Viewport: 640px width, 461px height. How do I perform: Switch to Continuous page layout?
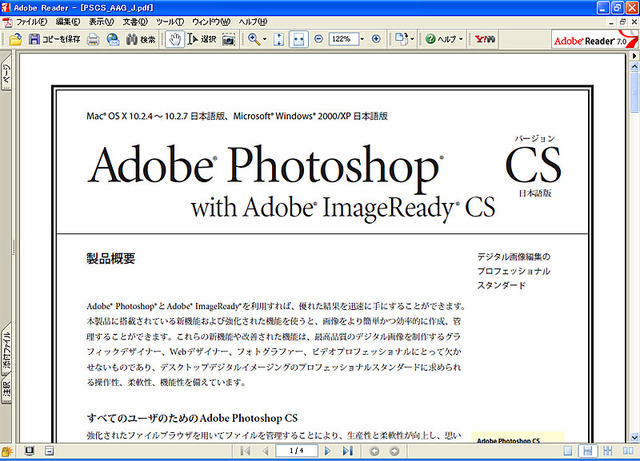(x=588, y=451)
